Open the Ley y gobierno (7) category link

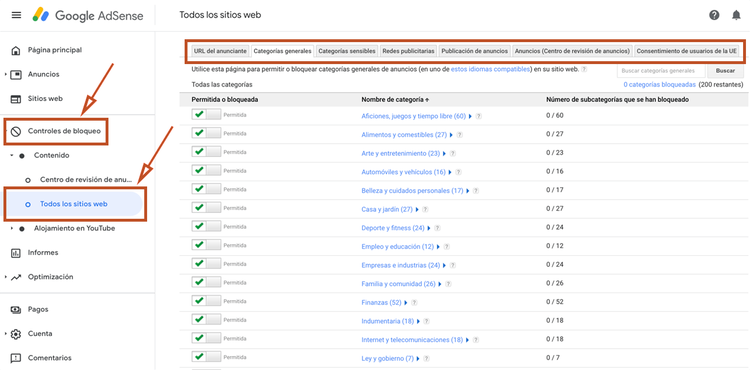click(387, 359)
